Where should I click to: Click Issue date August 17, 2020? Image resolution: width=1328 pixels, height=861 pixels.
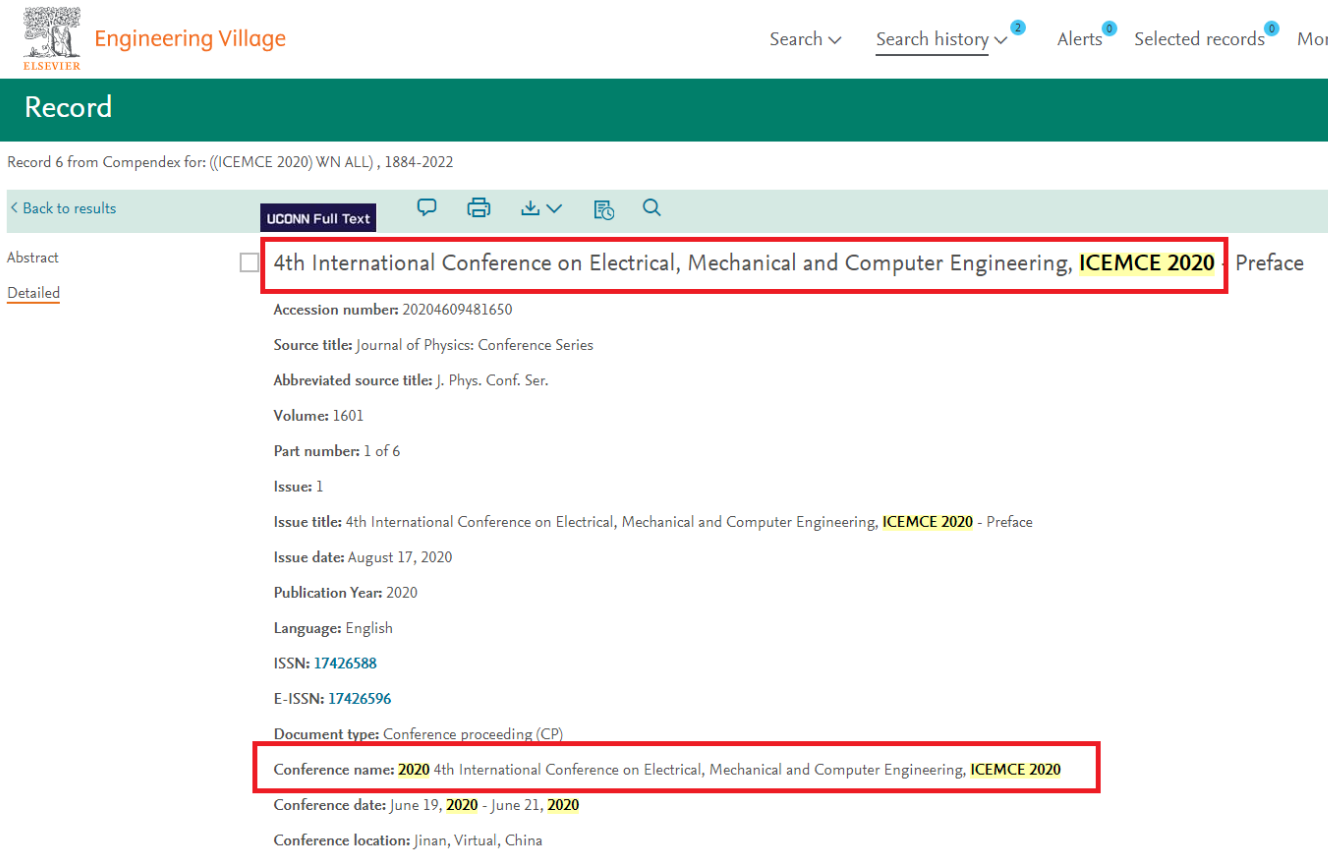[400, 557]
